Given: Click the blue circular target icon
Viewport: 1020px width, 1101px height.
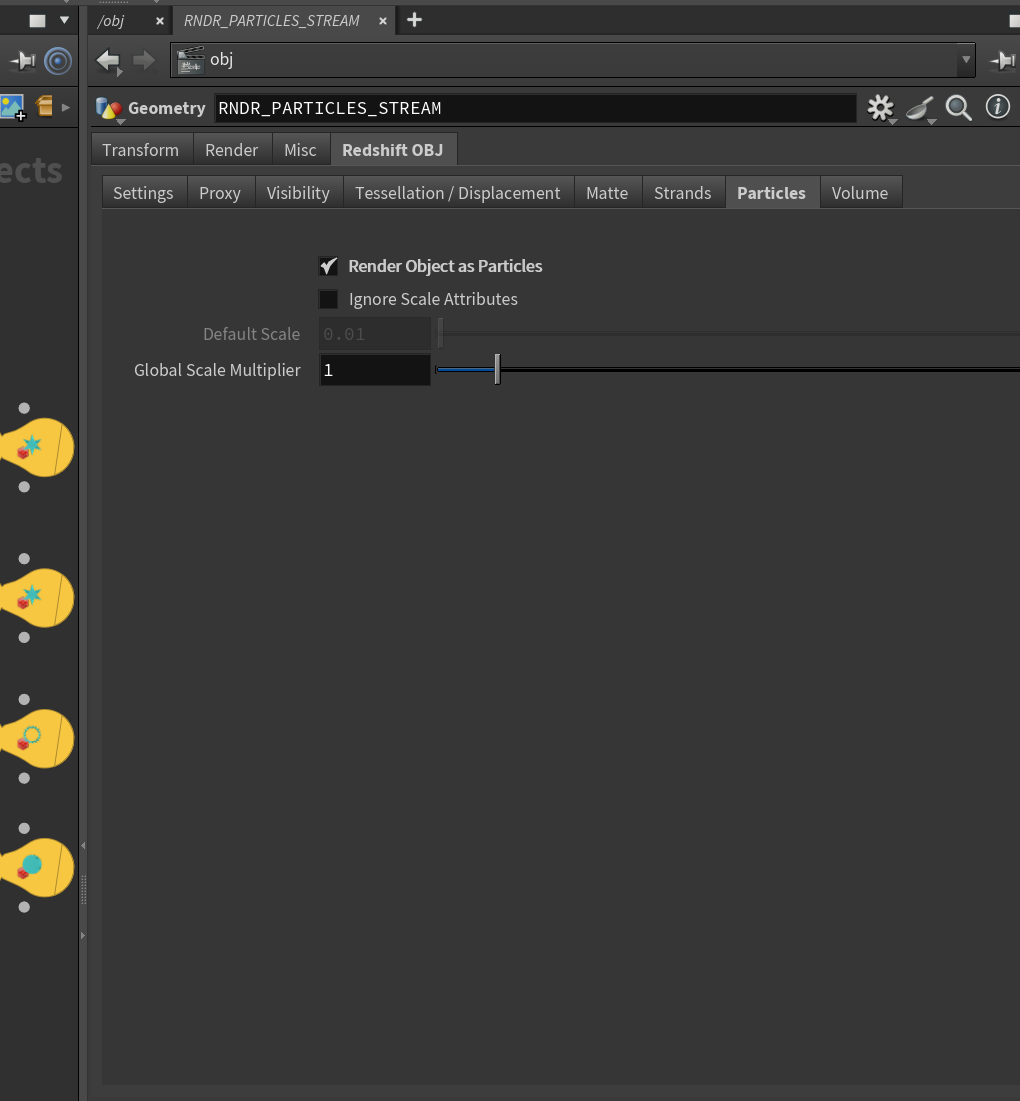Looking at the screenshot, I should click(58, 61).
